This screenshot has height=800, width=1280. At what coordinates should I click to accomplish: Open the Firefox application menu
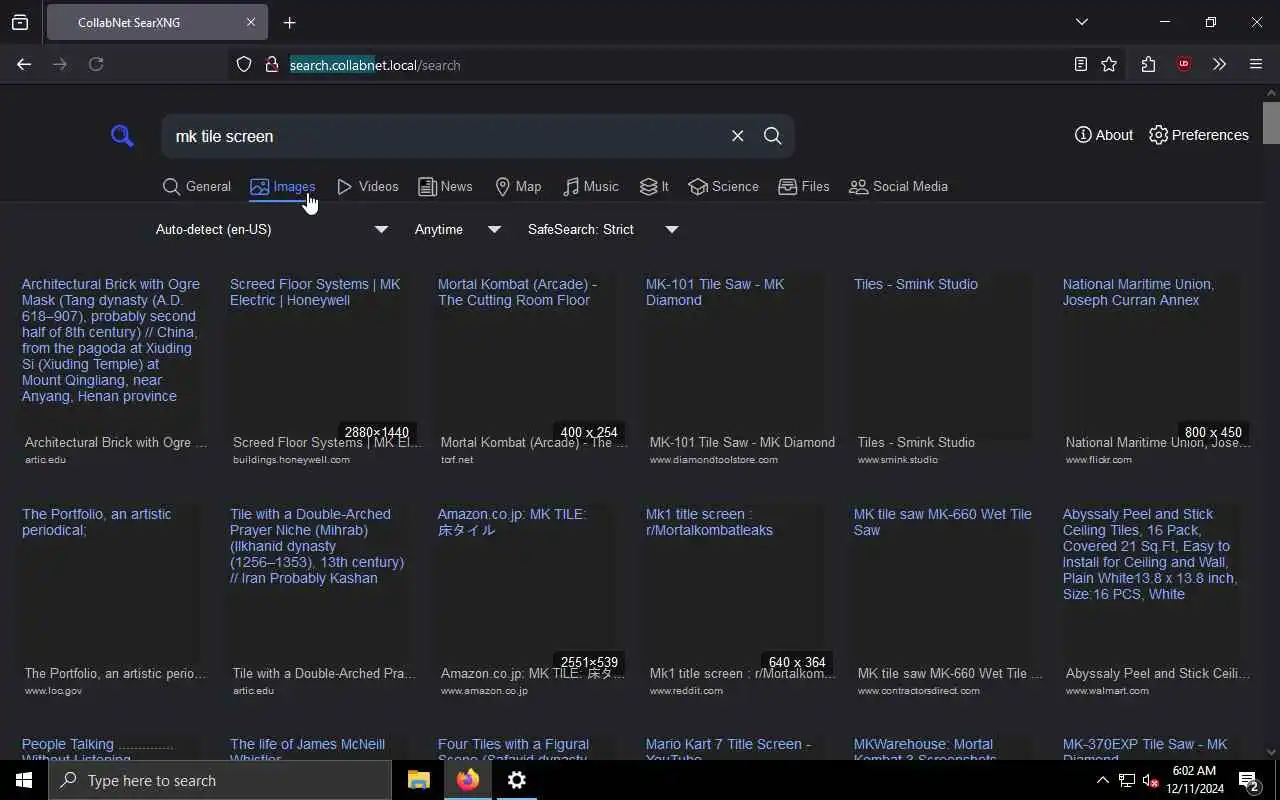tap(1256, 64)
